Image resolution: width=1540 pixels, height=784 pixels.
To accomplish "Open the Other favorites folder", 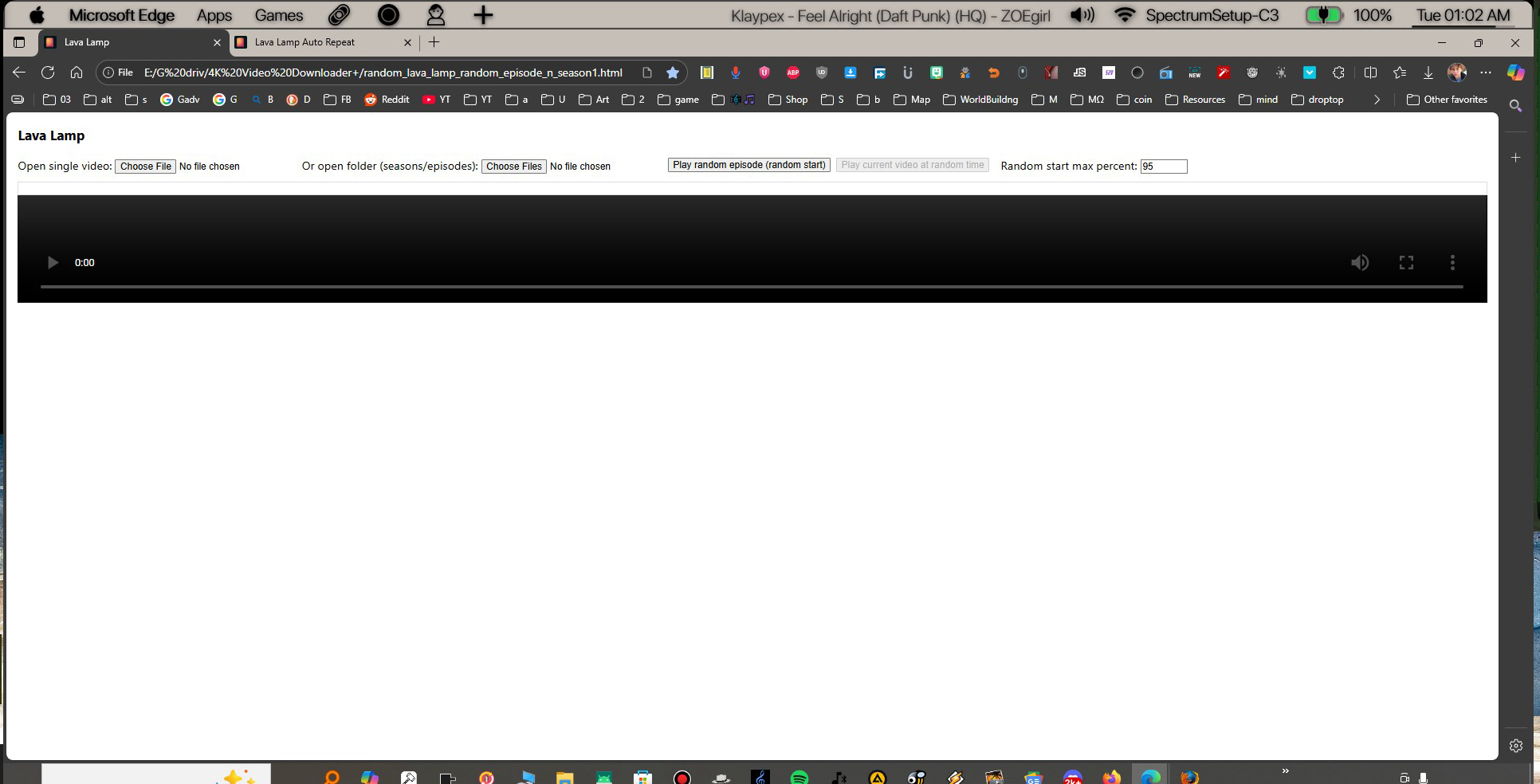I will (1447, 100).
